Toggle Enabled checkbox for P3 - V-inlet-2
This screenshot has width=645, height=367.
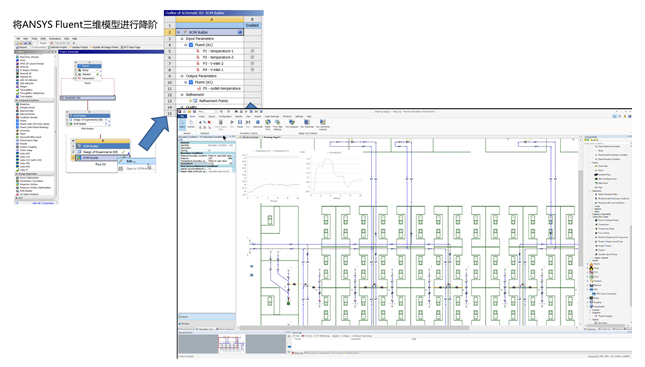252,63
